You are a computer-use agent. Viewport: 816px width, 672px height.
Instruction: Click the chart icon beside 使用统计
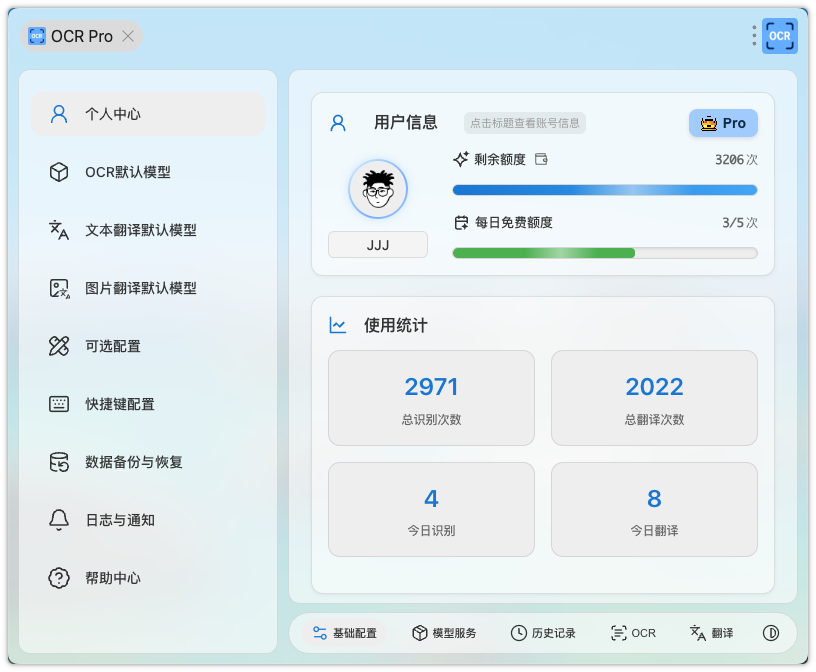(338, 325)
